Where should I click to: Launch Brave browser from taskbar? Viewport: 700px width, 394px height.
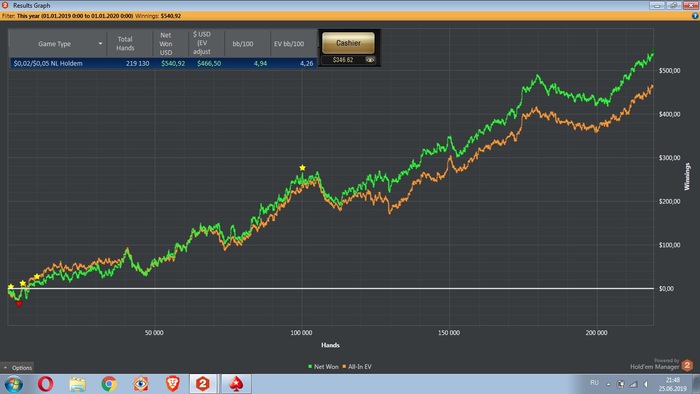coord(172,384)
